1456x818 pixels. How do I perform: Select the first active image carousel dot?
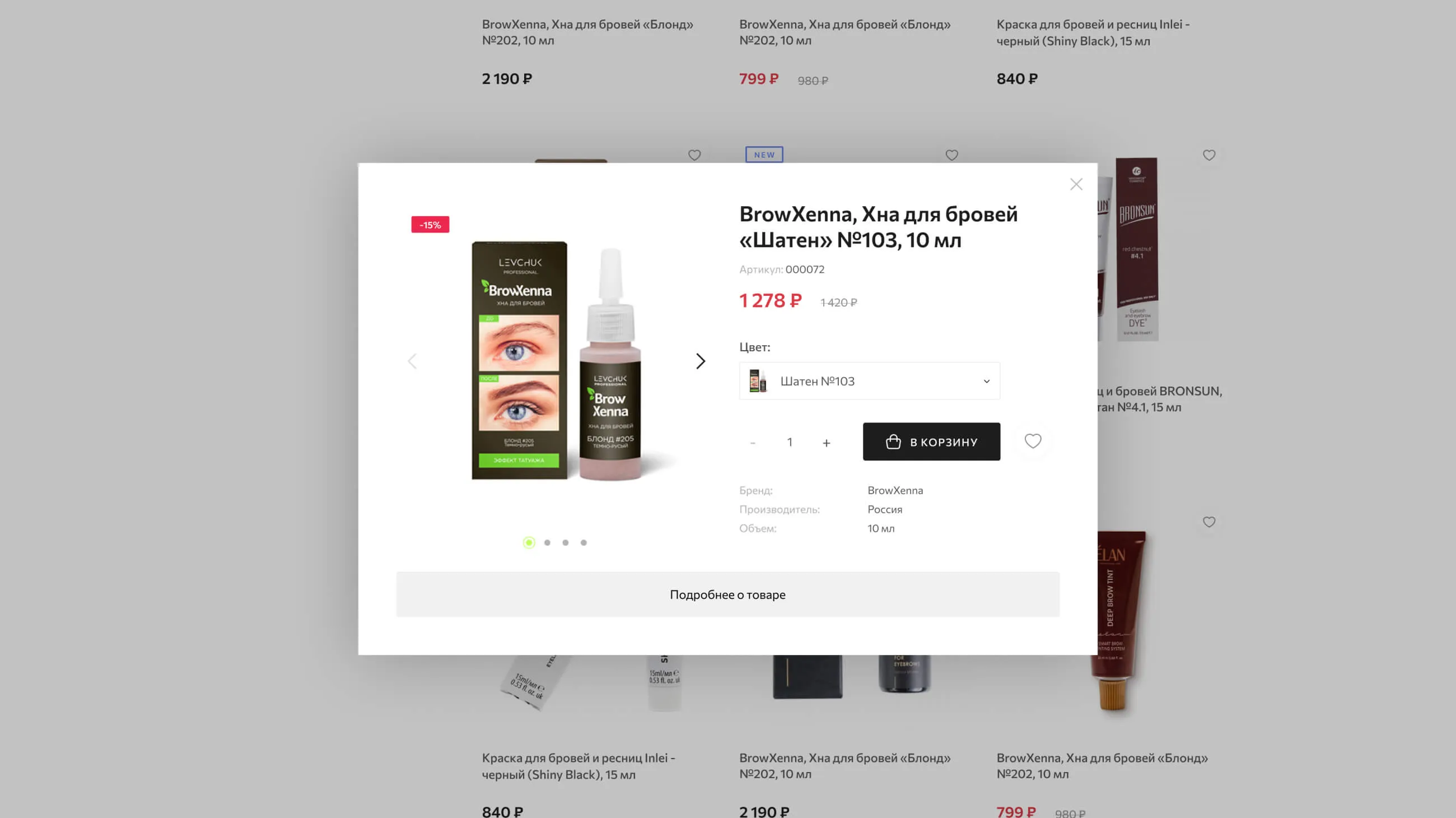click(529, 543)
